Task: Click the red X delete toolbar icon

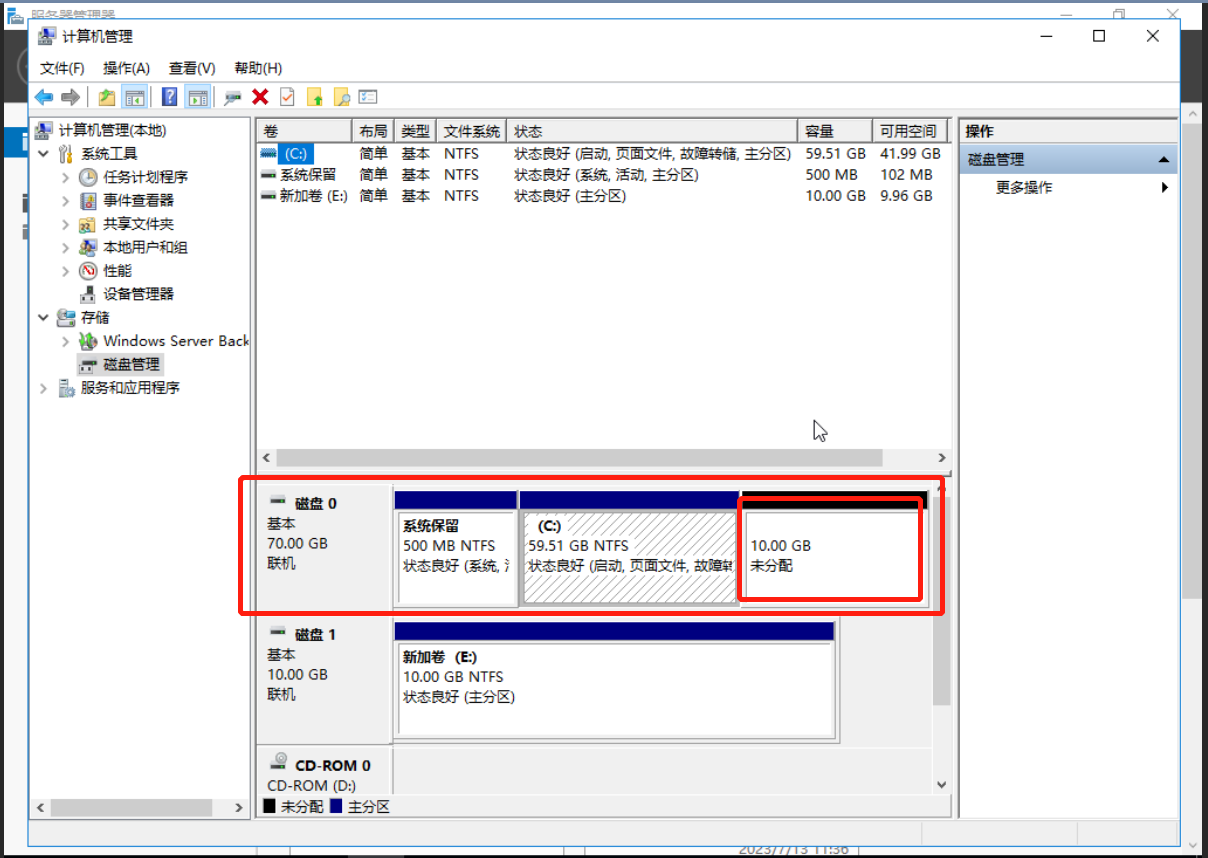Action: pos(260,97)
